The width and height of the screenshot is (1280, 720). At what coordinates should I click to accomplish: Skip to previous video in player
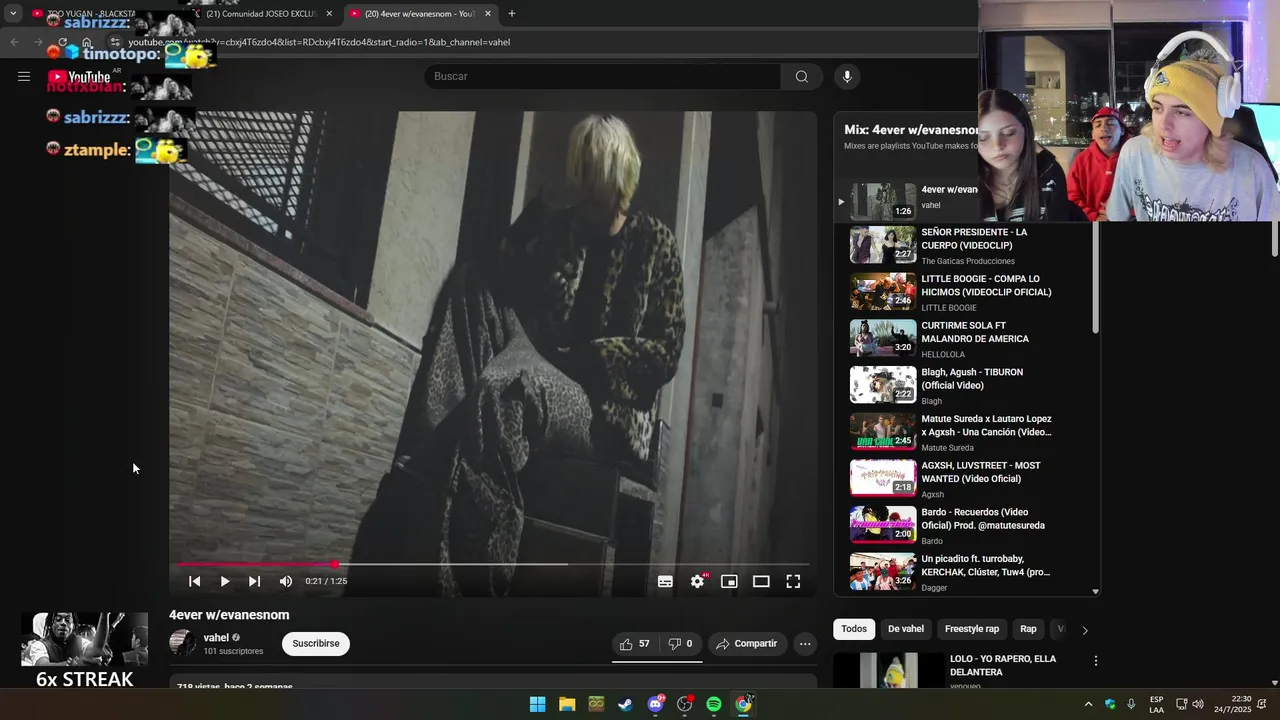point(195,581)
